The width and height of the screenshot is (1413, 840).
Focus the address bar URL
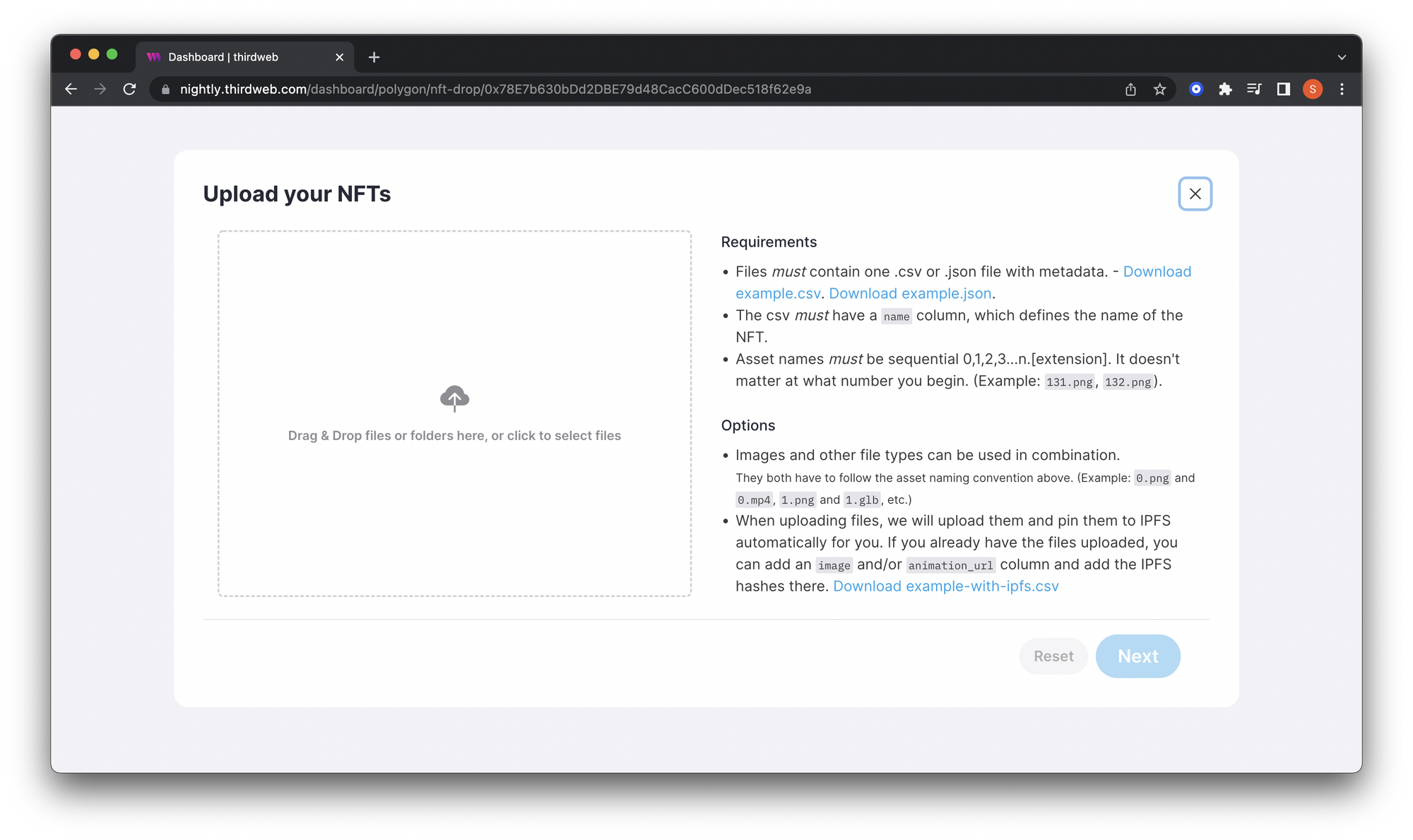pyautogui.click(x=495, y=90)
